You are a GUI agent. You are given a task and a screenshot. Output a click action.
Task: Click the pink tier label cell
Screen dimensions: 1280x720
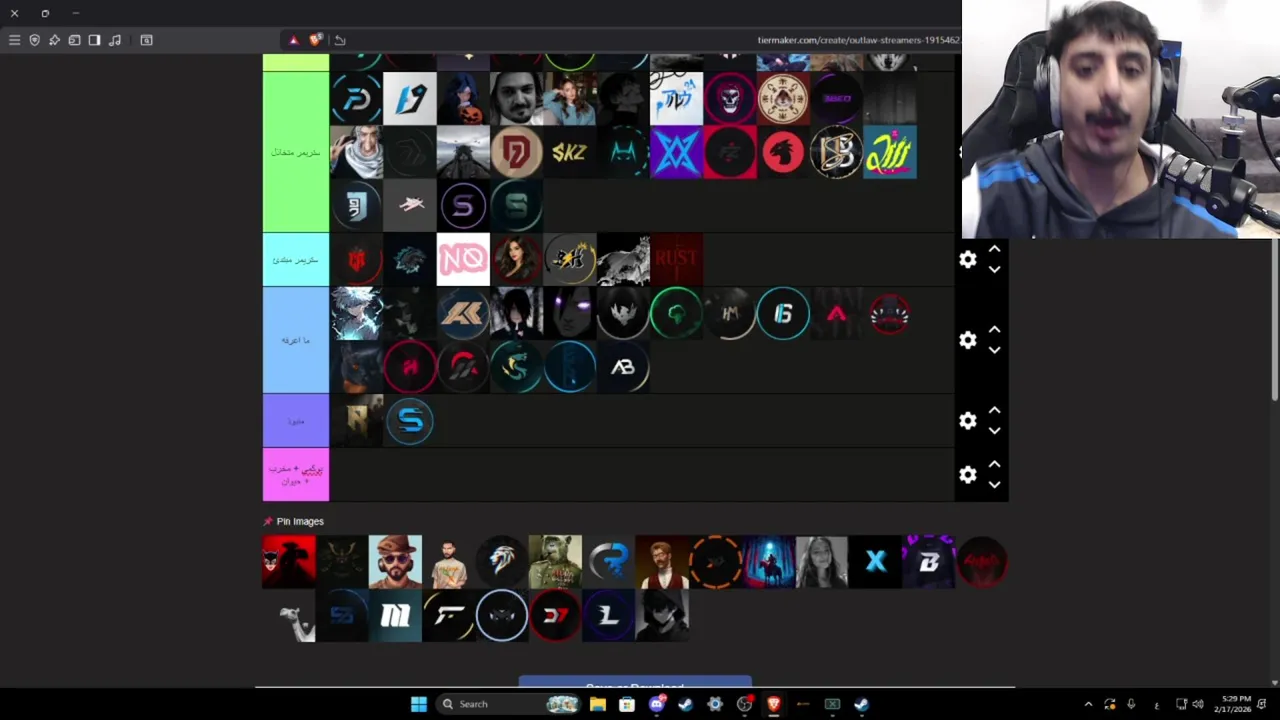[296, 474]
